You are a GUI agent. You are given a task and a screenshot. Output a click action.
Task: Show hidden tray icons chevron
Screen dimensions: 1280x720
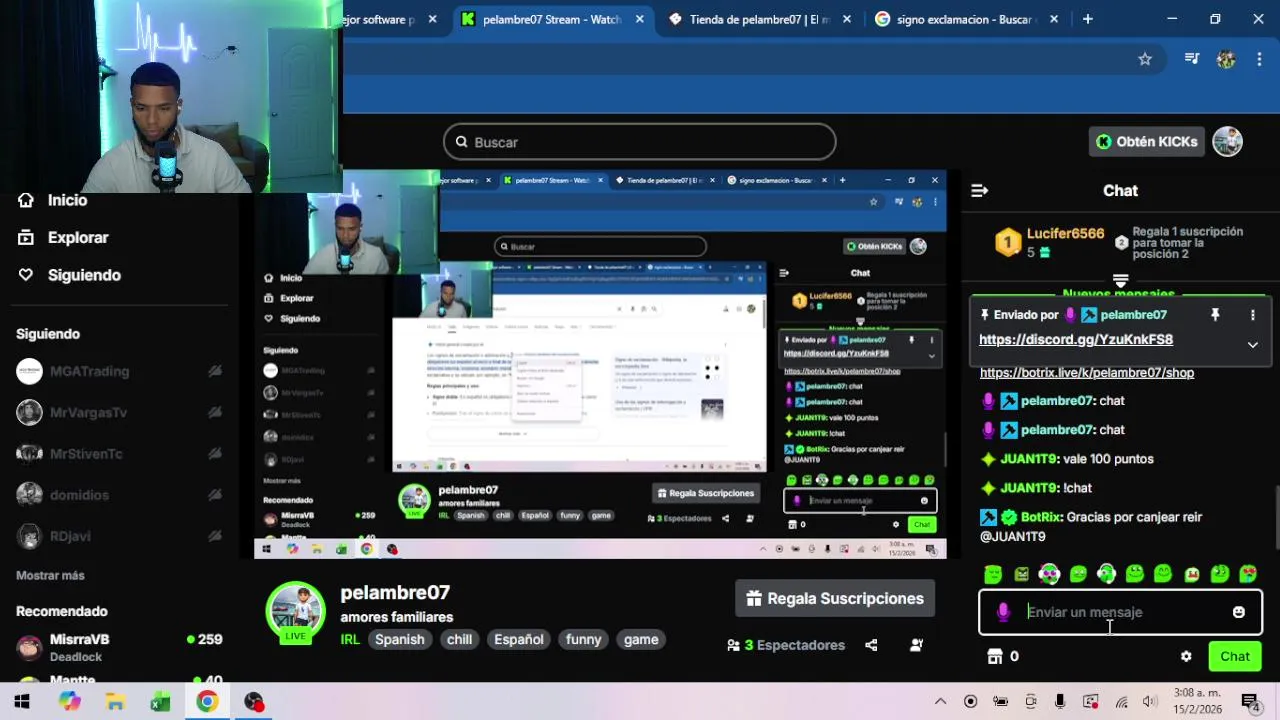point(940,702)
